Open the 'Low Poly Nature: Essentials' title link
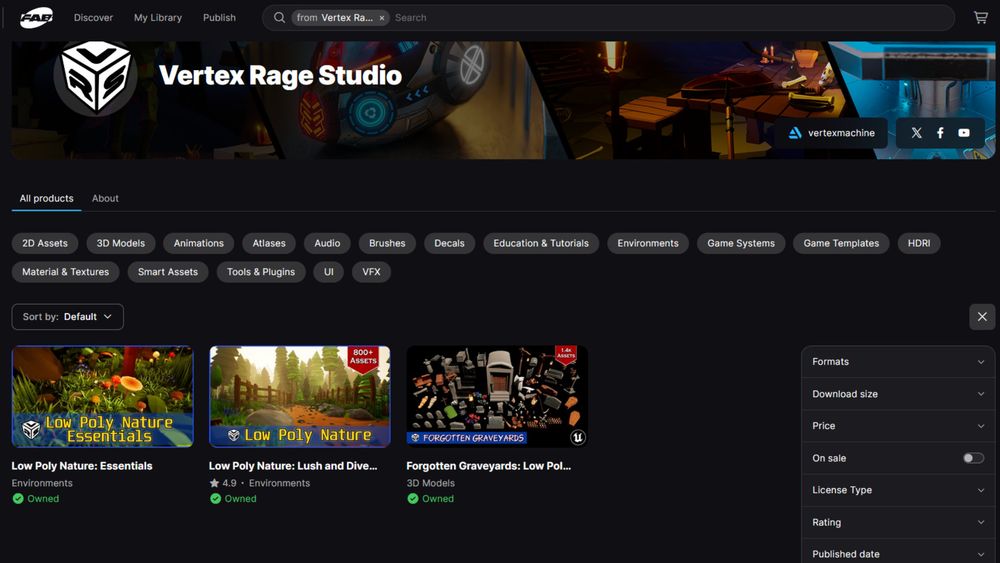The image size is (1000, 563). tap(82, 466)
